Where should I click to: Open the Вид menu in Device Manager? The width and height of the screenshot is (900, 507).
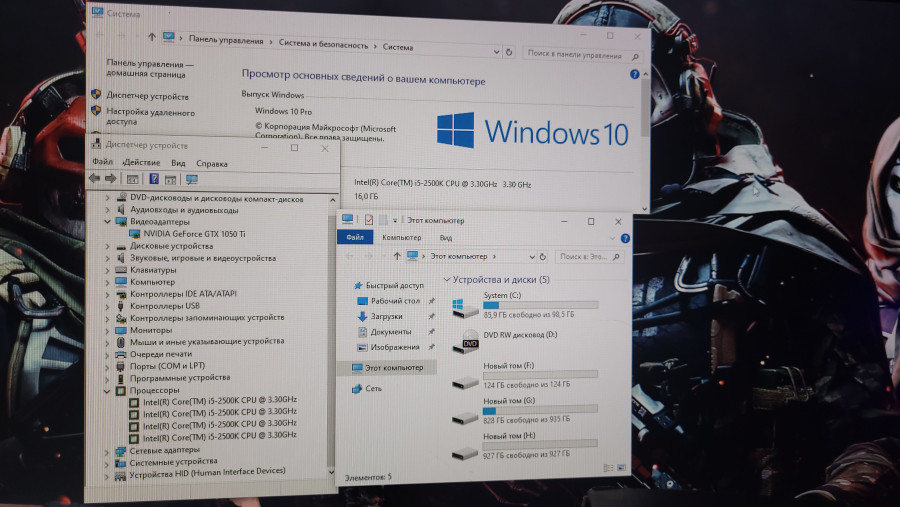[x=178, y=163]
